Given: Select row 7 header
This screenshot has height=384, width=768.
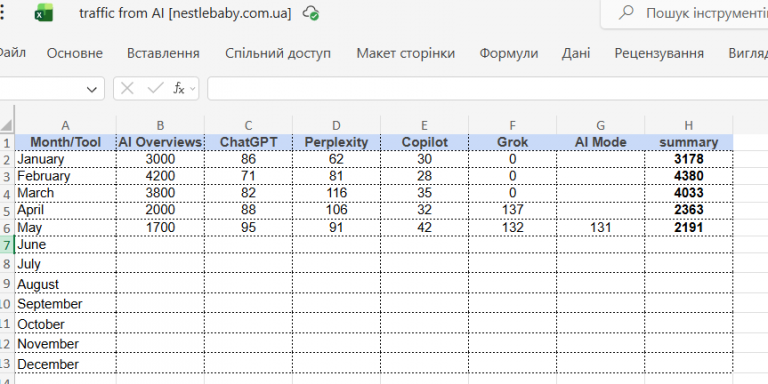Looking at the screenshot, I should (x=7, y=244).
